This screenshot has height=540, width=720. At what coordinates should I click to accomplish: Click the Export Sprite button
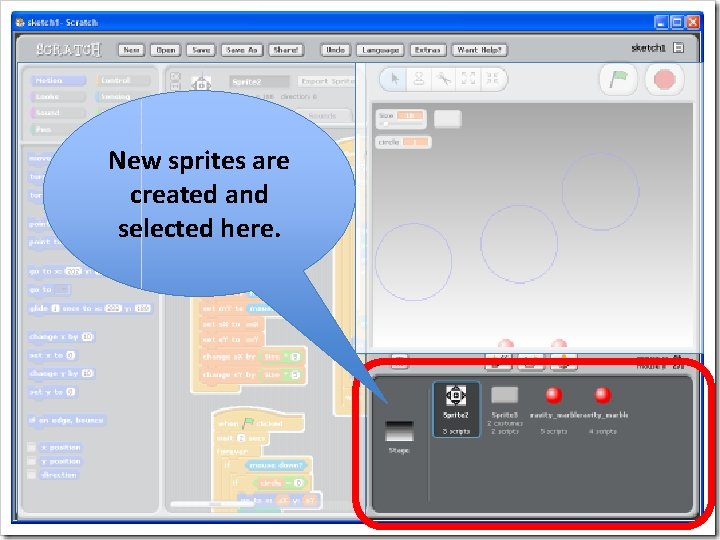coord(327,81)
